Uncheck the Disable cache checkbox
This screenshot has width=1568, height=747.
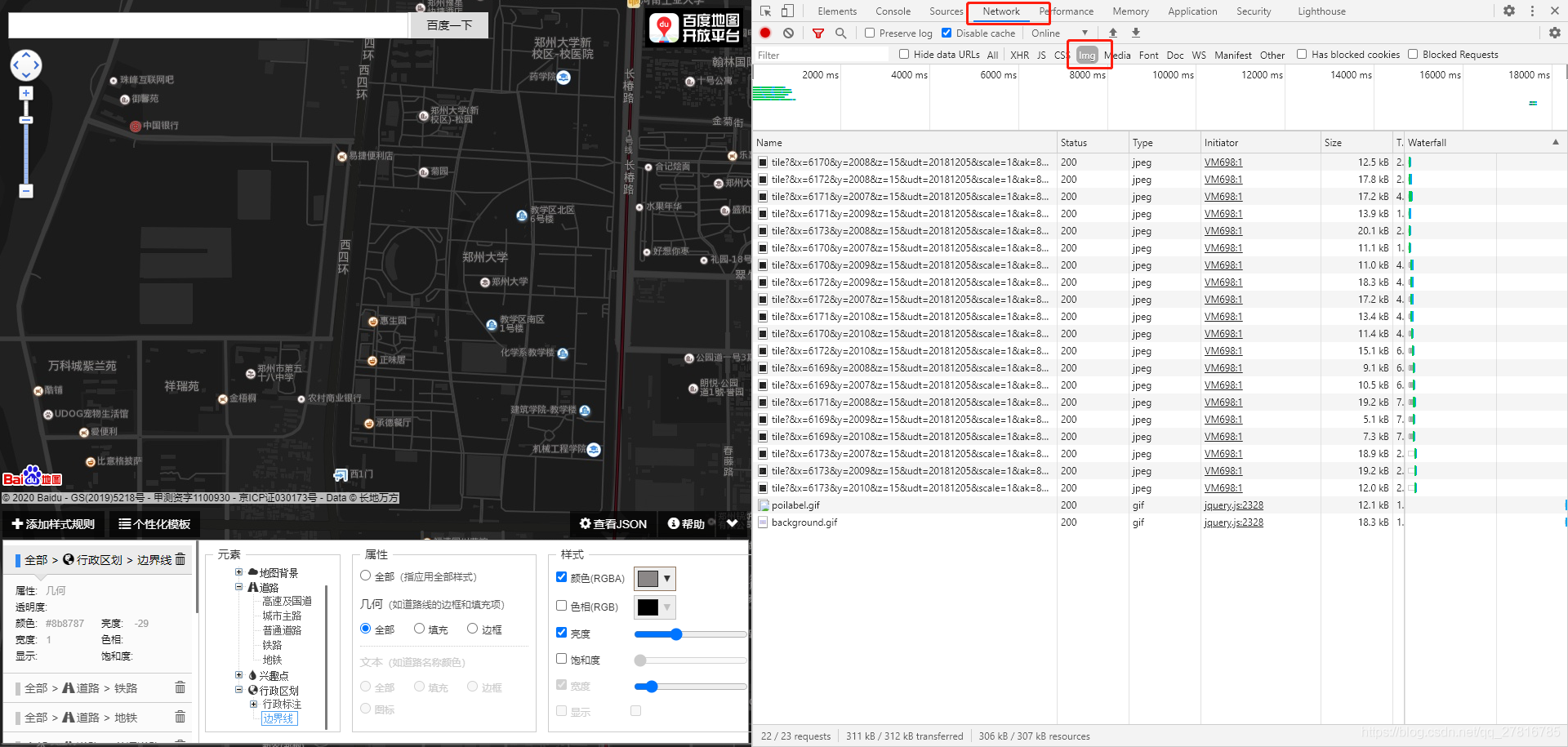(x=947, y=33)
